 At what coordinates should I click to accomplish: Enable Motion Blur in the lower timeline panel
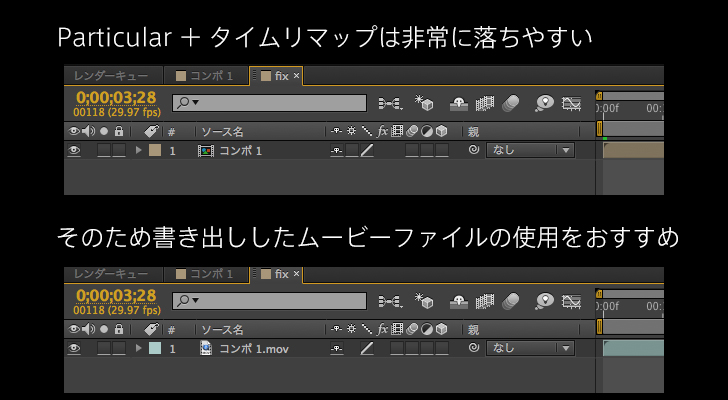pyautogui.click(x=511, y=299)
